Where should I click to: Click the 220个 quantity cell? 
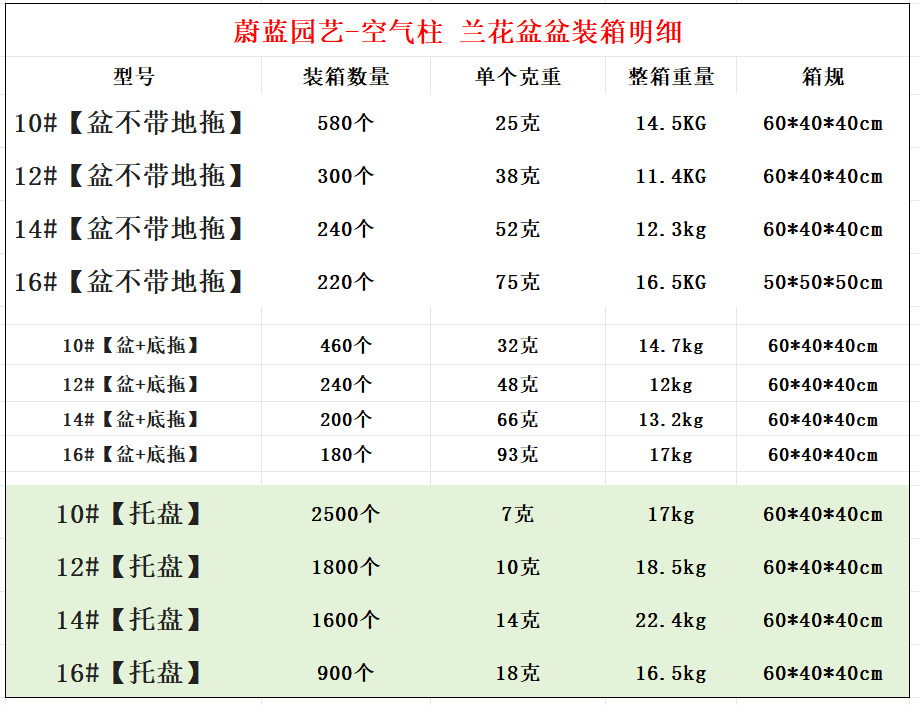click(345, 282)
